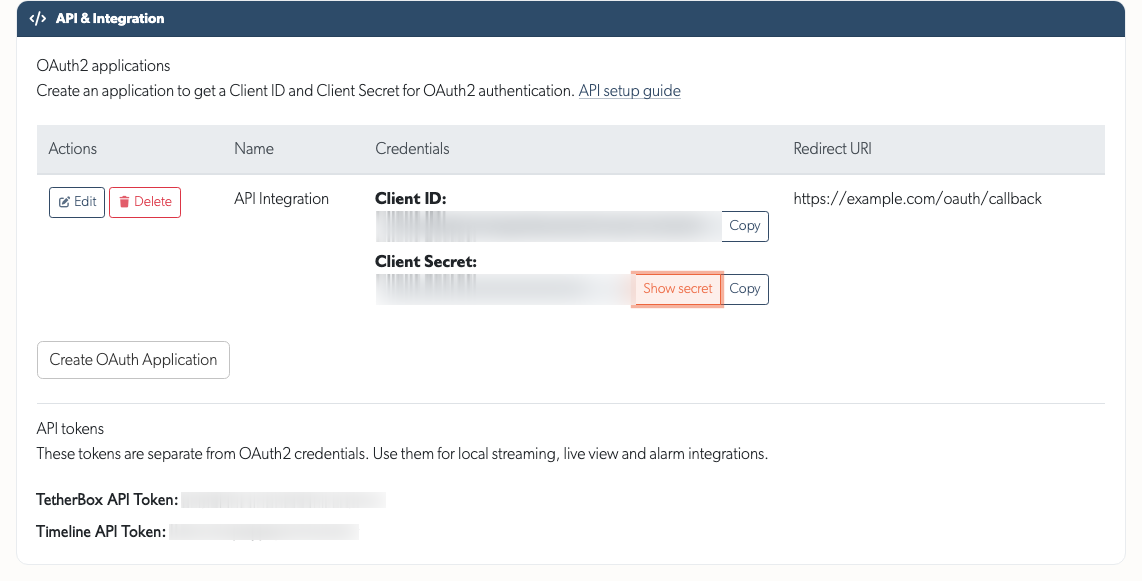Delete the API Integration application

pos(145,202)
